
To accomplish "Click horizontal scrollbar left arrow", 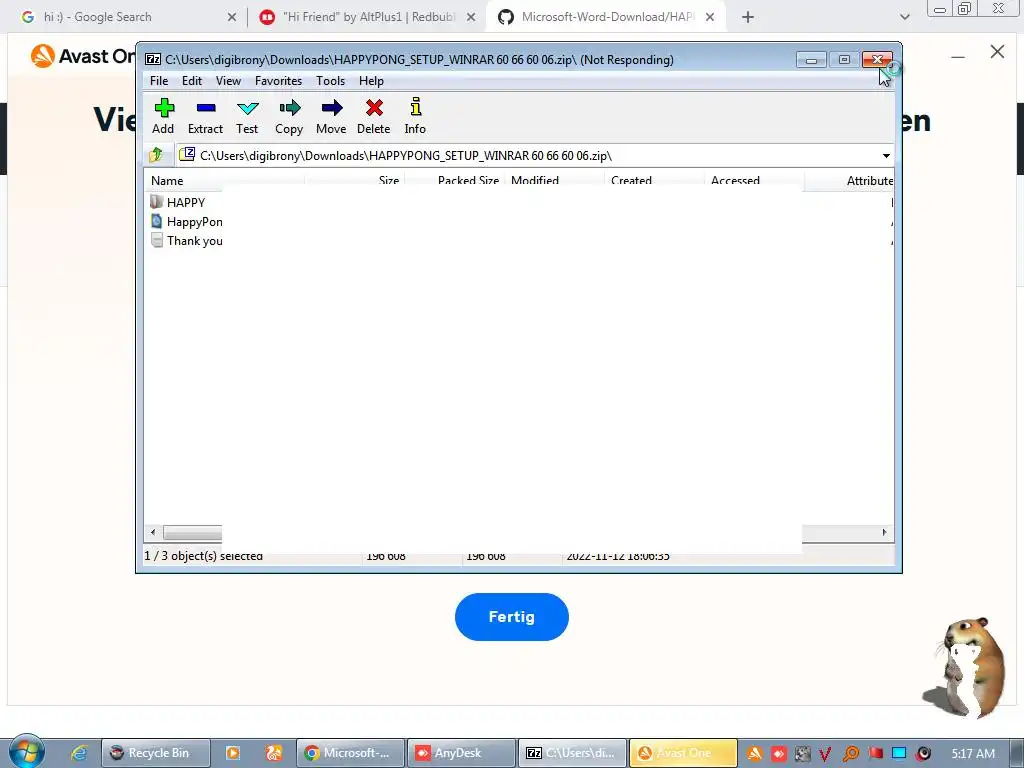I will 153,532.
